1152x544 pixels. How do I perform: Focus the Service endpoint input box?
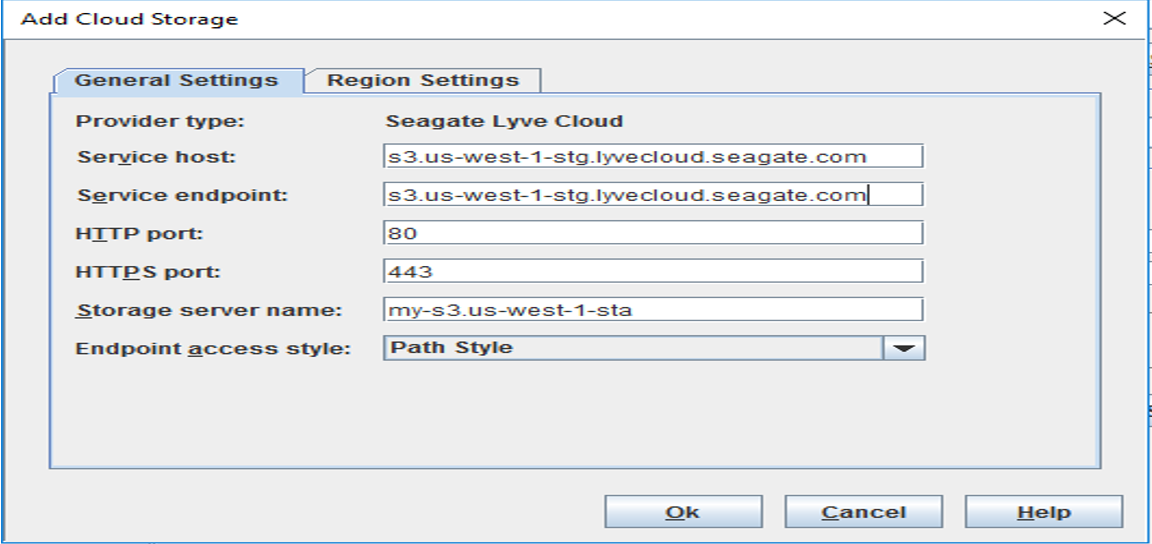click(x=652, y=195)
